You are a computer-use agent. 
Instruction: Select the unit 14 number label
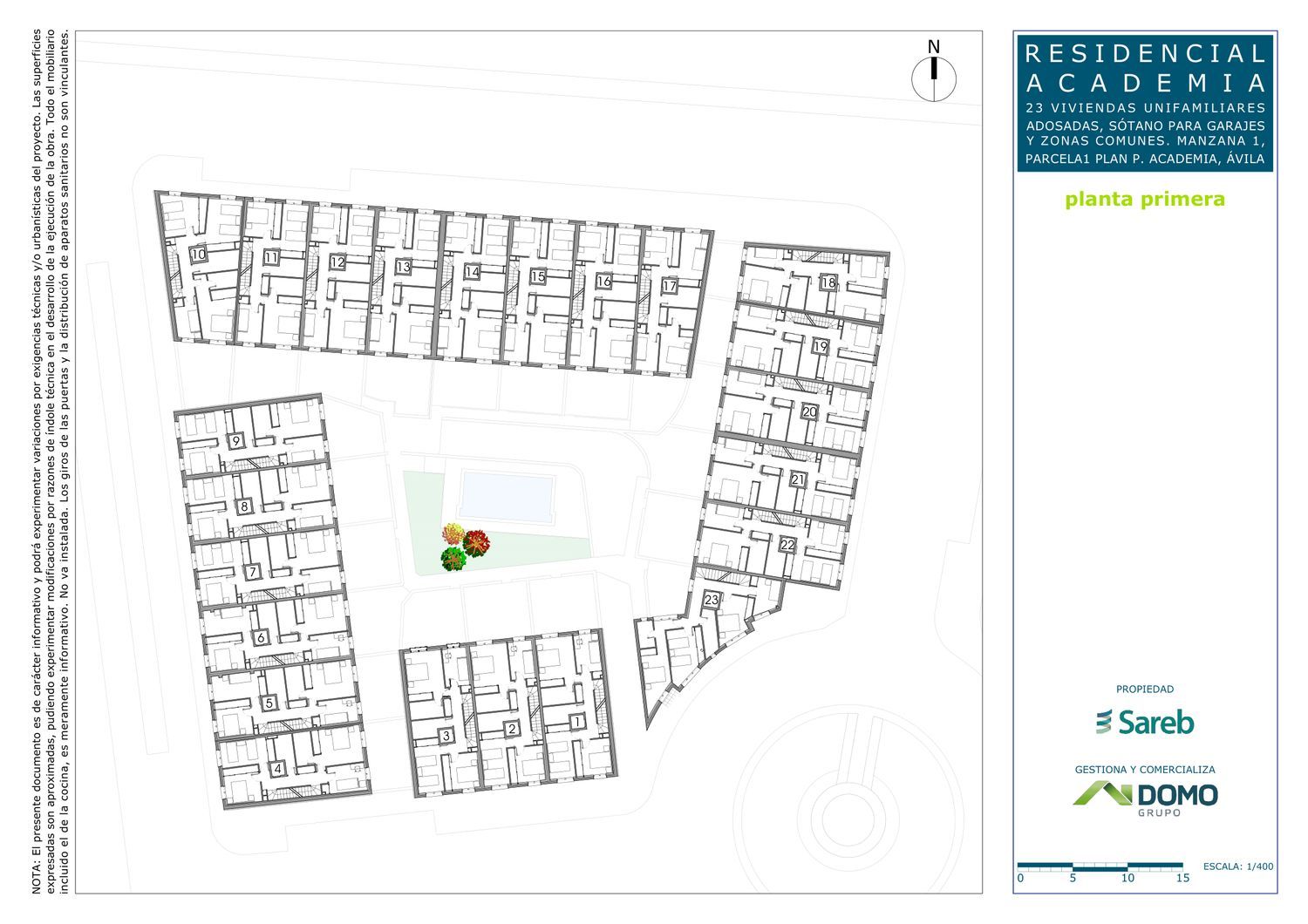472,272
